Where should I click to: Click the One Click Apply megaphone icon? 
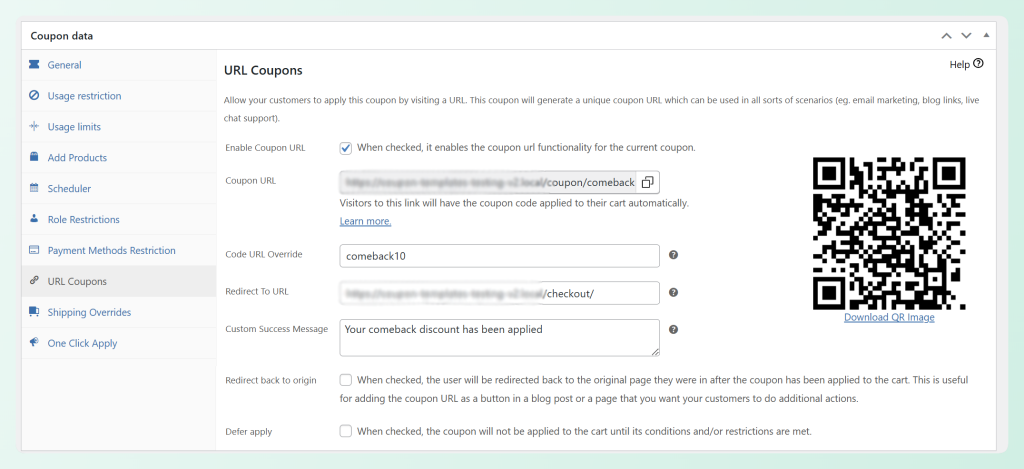tap(34, 342)
